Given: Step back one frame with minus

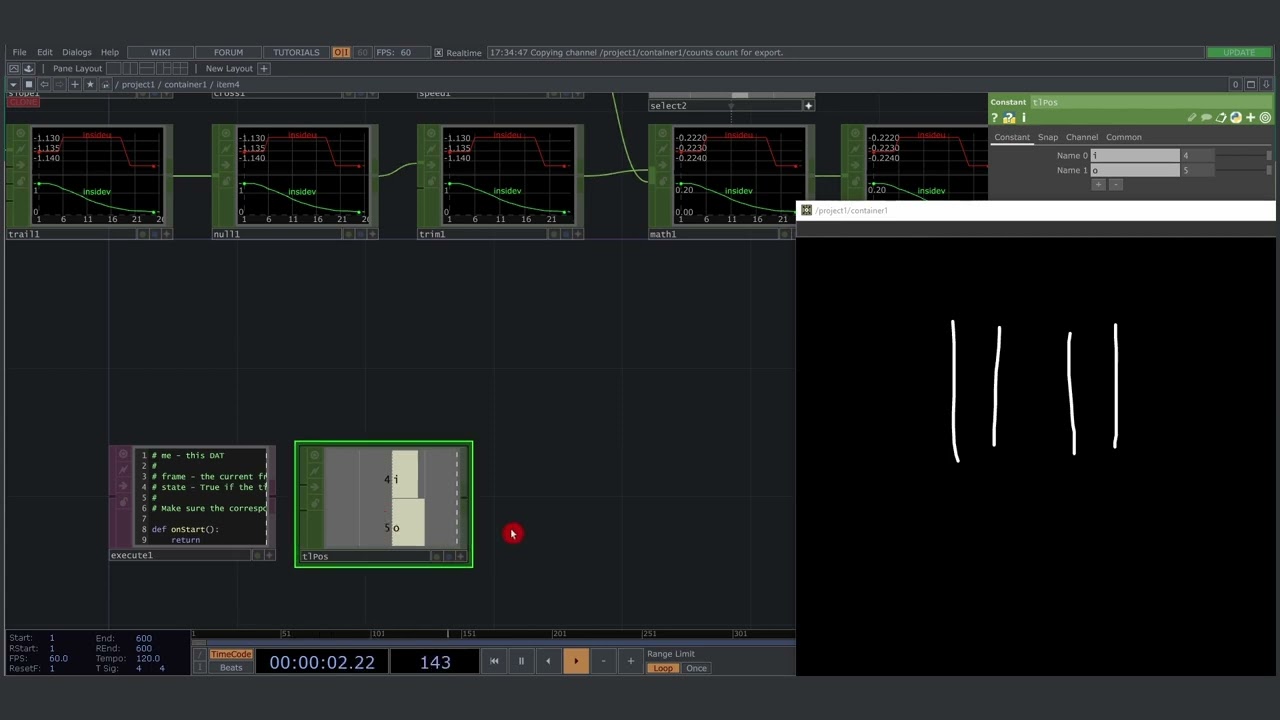Looking at the screenshot, I should coord(603,661).
